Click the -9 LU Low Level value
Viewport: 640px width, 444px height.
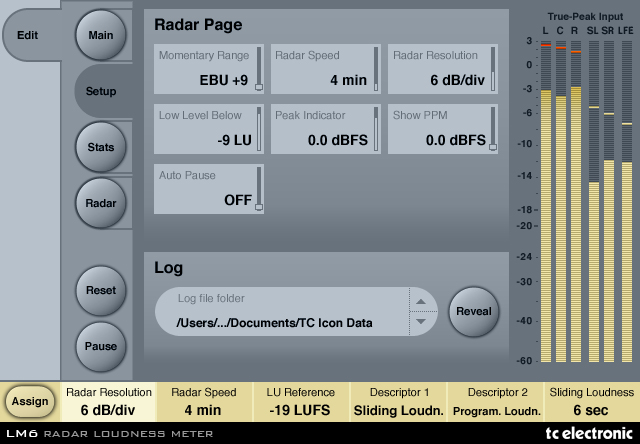tap(234, 140)
